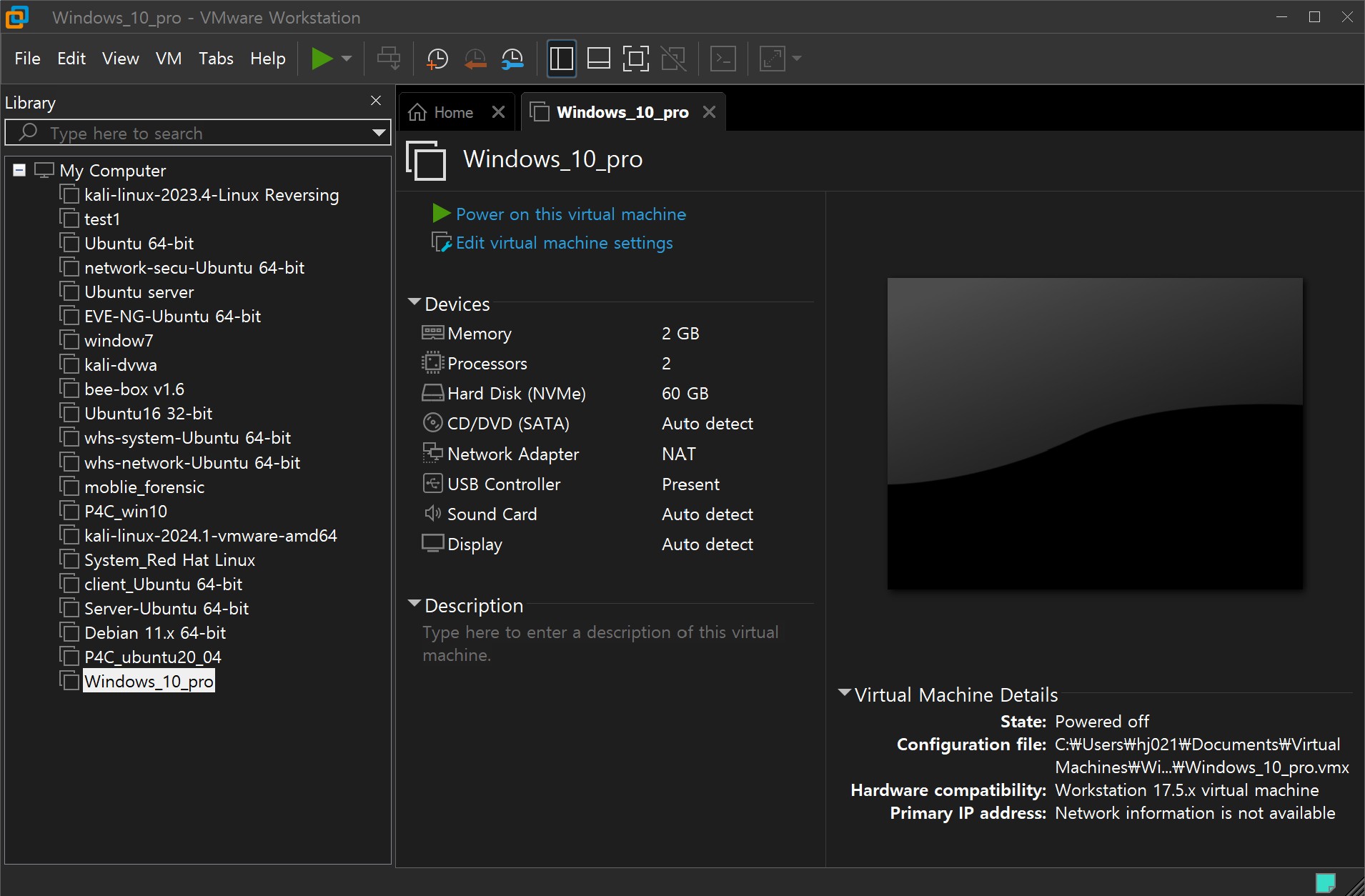
Task: Click the Sound Card speaker icon
Action: click(x=432, y=514)
